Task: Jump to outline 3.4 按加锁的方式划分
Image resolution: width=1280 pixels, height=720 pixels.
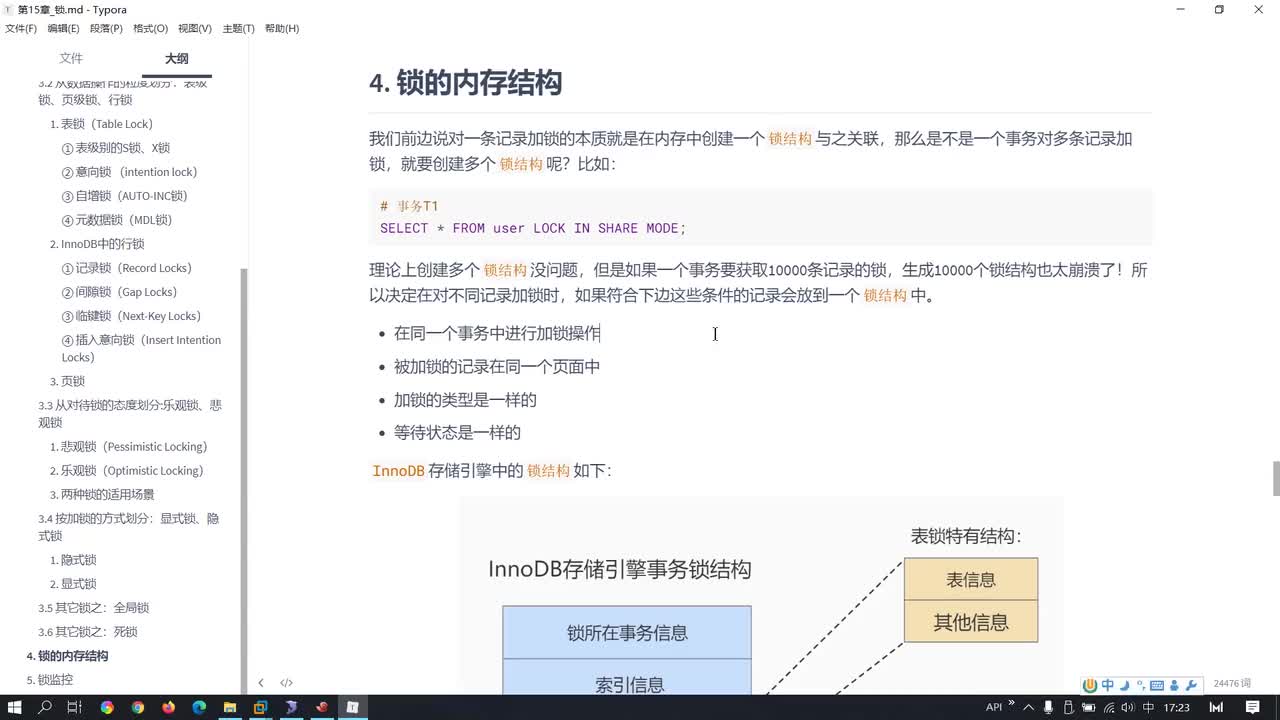Action: 129,527
